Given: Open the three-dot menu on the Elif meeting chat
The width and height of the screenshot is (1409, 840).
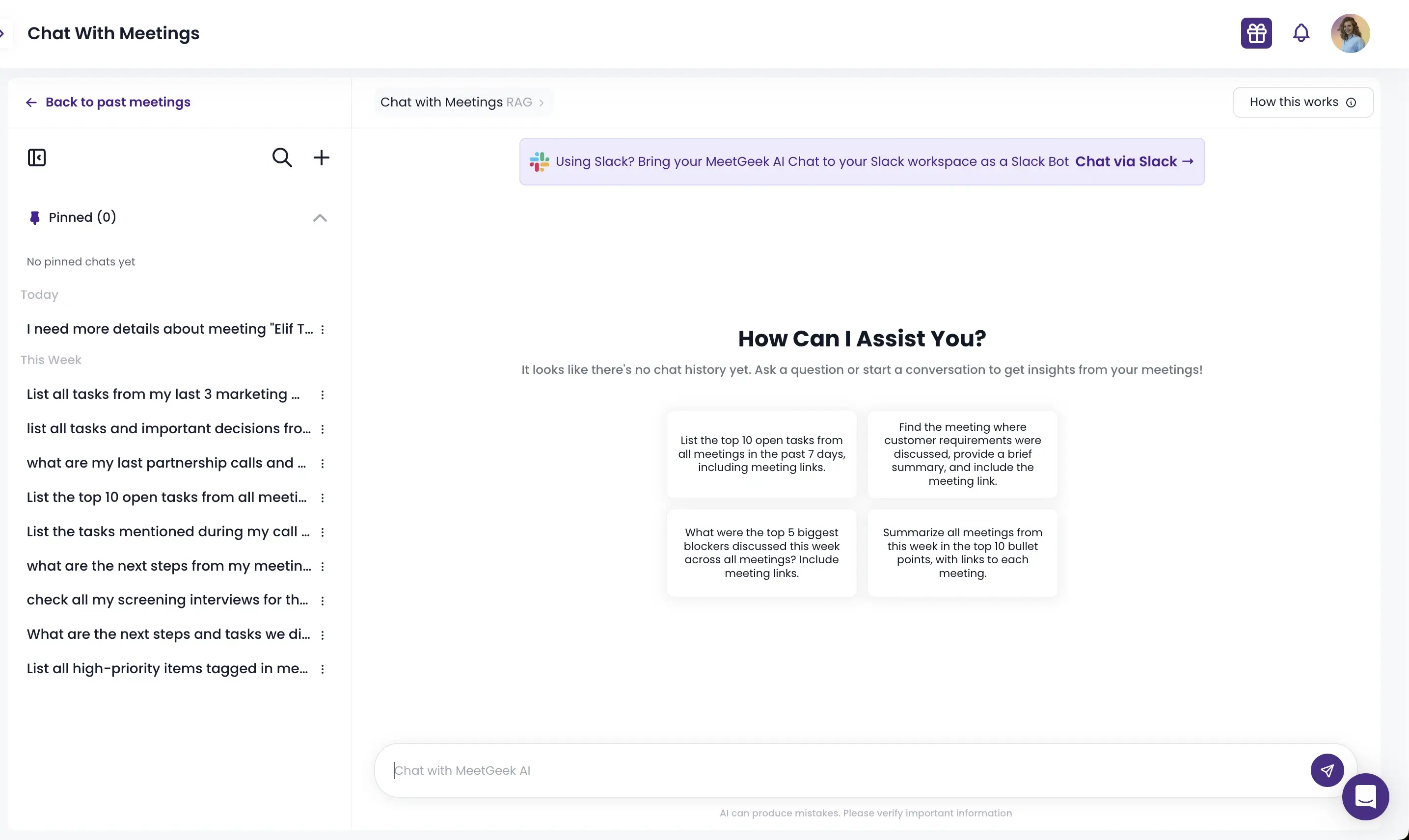Looking at the screenshot, I should tap(323, 329).
